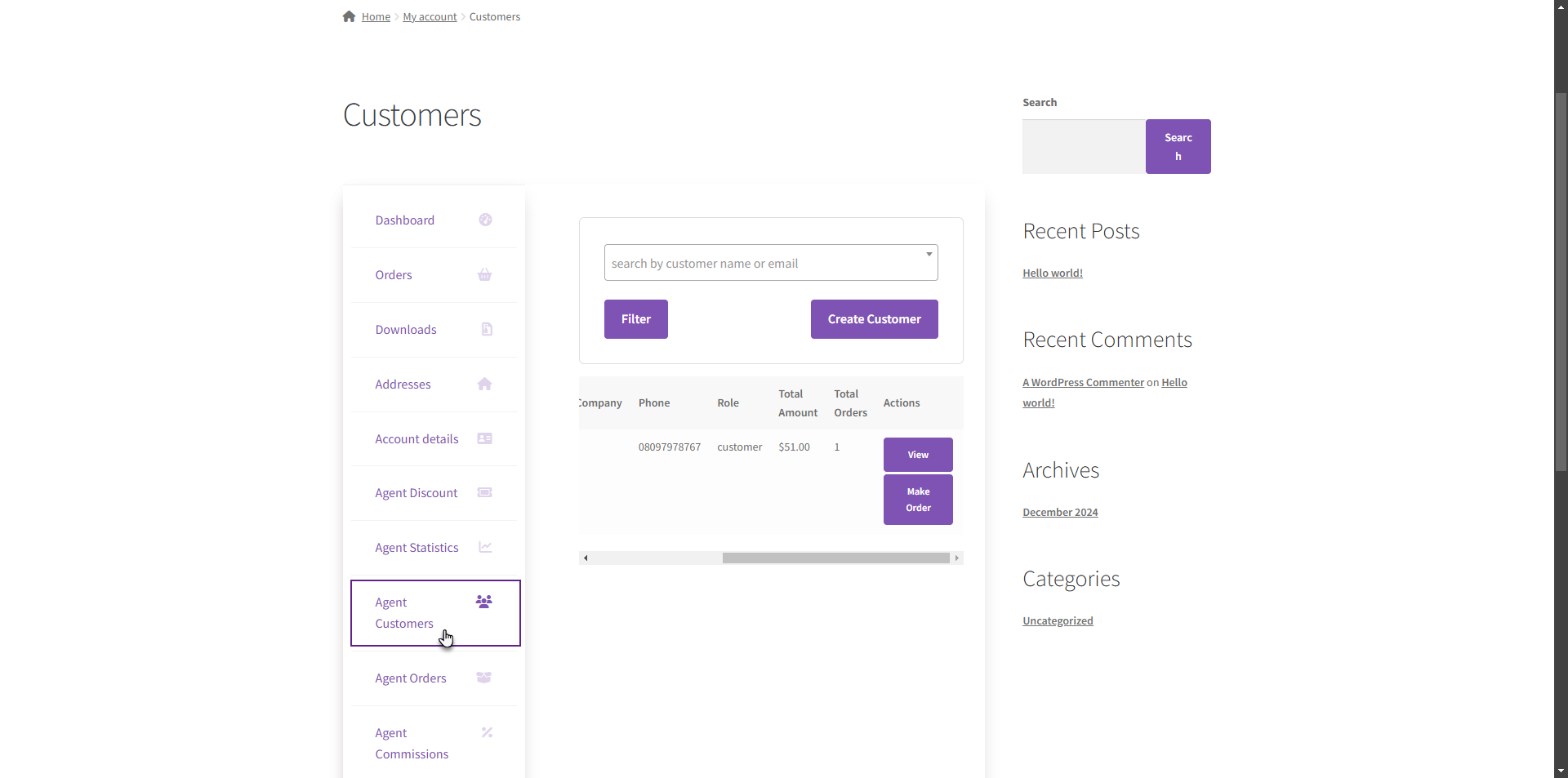Open Hello world! link in Recent Comments
Image resolution: width=1568 pixels, height=778 pixels.
[x=1174, y=382]
